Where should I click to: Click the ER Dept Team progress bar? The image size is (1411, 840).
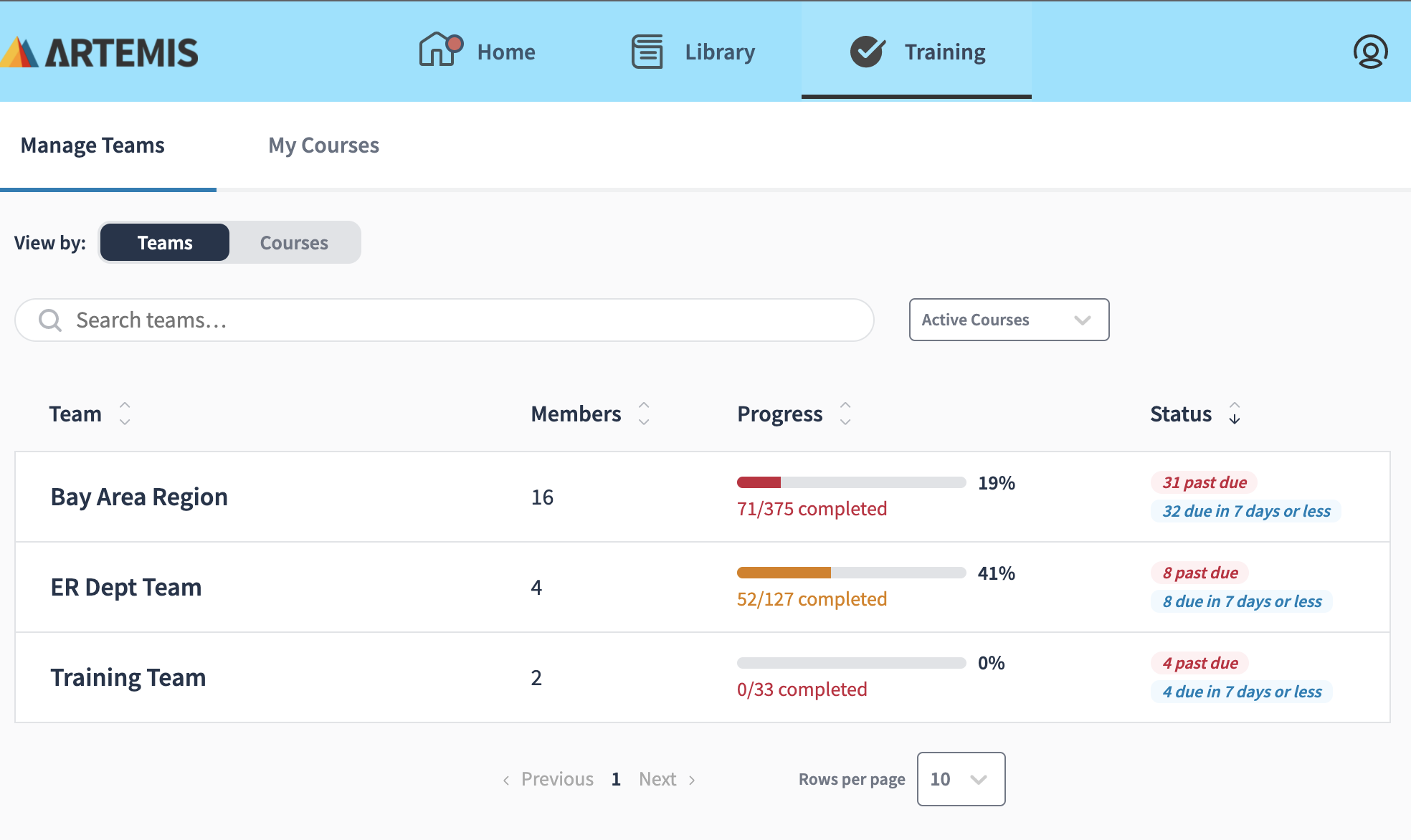(x=851, y=573)
